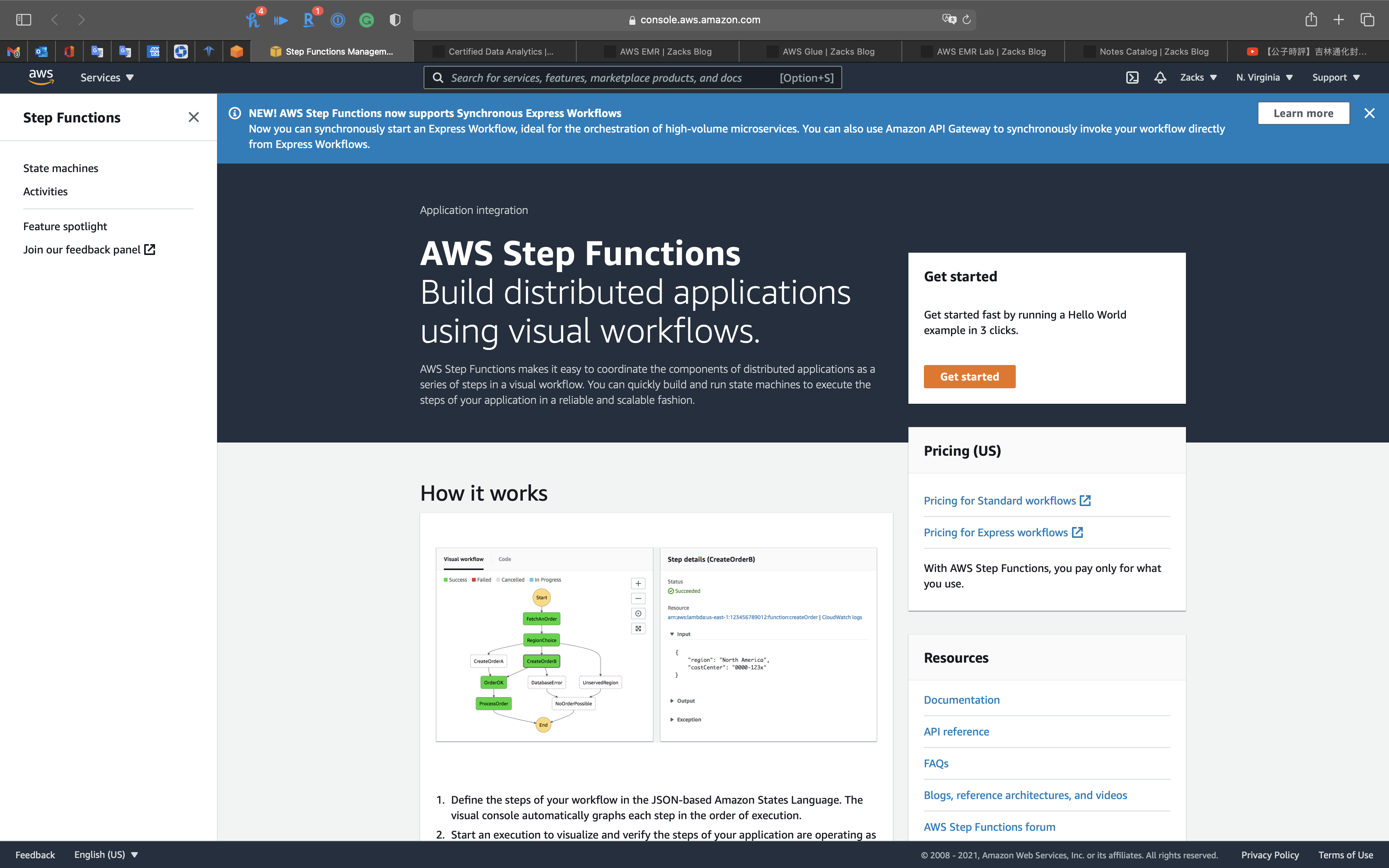Open the Zacks account dropdown
The width and height of the screenshot is (1389, 868).
pos(1198,77)
